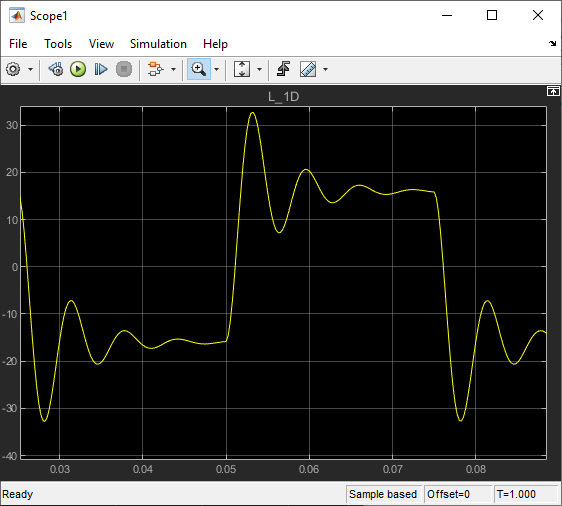The width and height of the screenshot is (562, 506).
Task: Click the Cursor Measurements ruler icon
Action: click(x=308, y=69)
